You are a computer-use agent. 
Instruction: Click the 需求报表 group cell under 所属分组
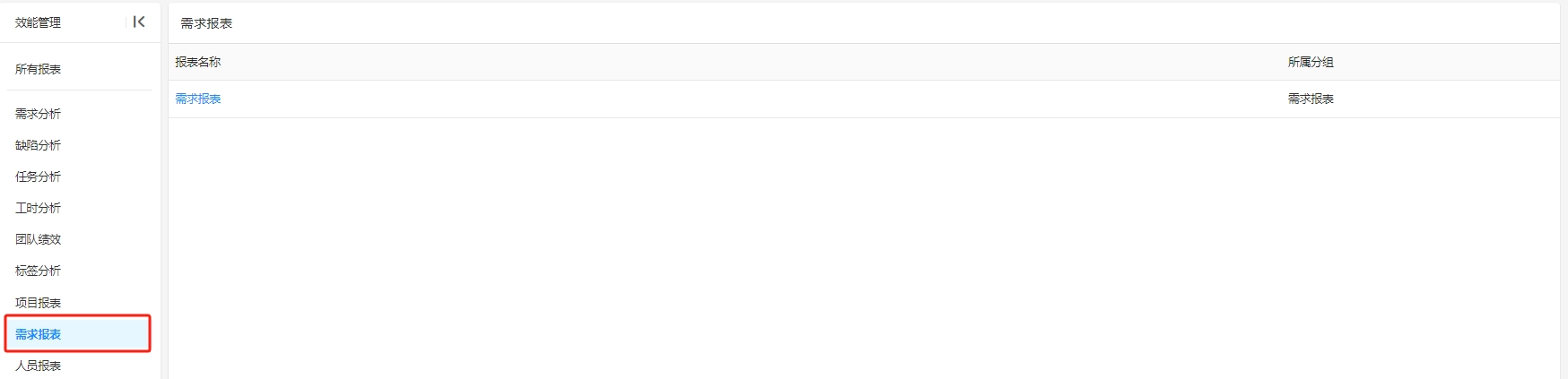point(1311,99)
